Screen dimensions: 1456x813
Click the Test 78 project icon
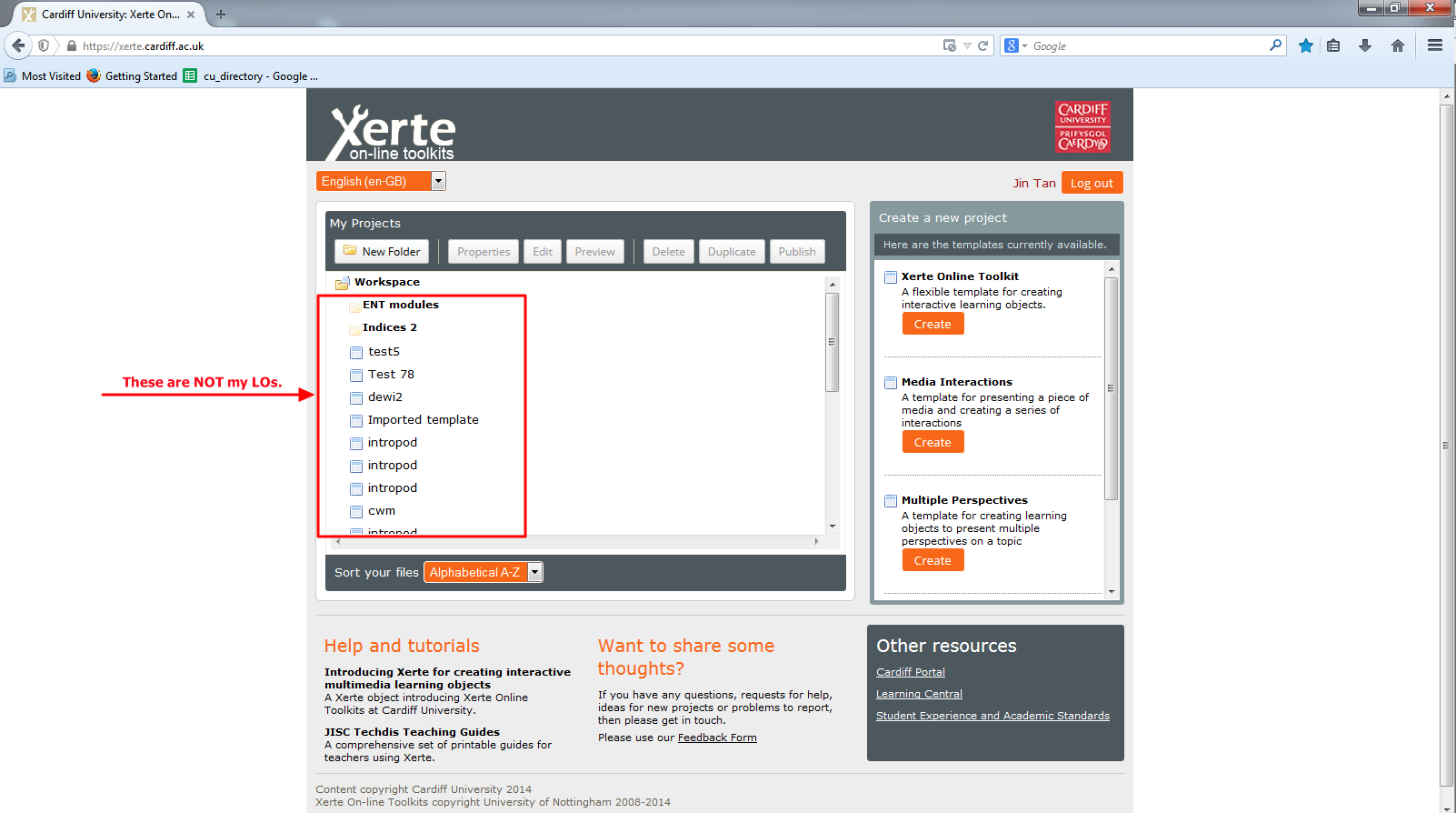click(x=356, y=375)
